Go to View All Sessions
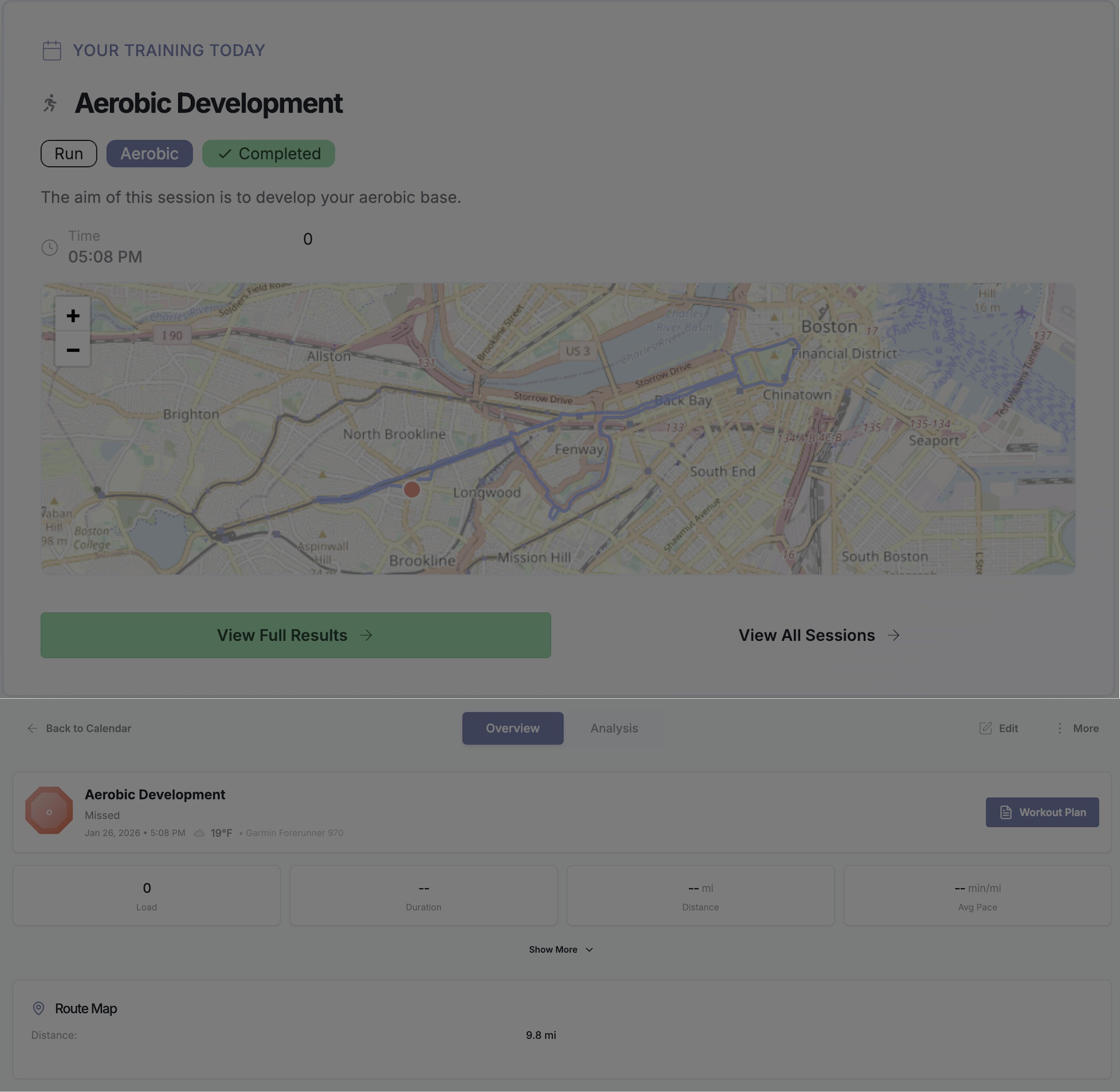The height and width of the screenshot is (1092, 1120). coord(818,635)
